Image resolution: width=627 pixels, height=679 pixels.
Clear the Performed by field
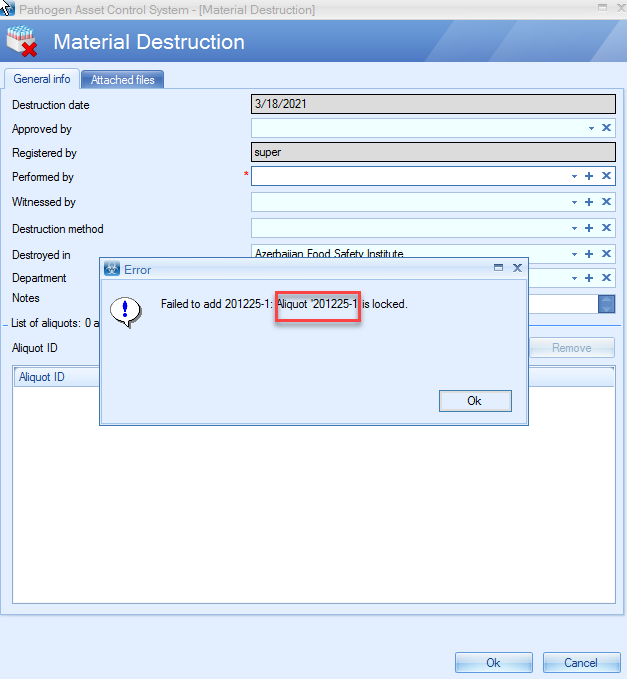[606, 176]
